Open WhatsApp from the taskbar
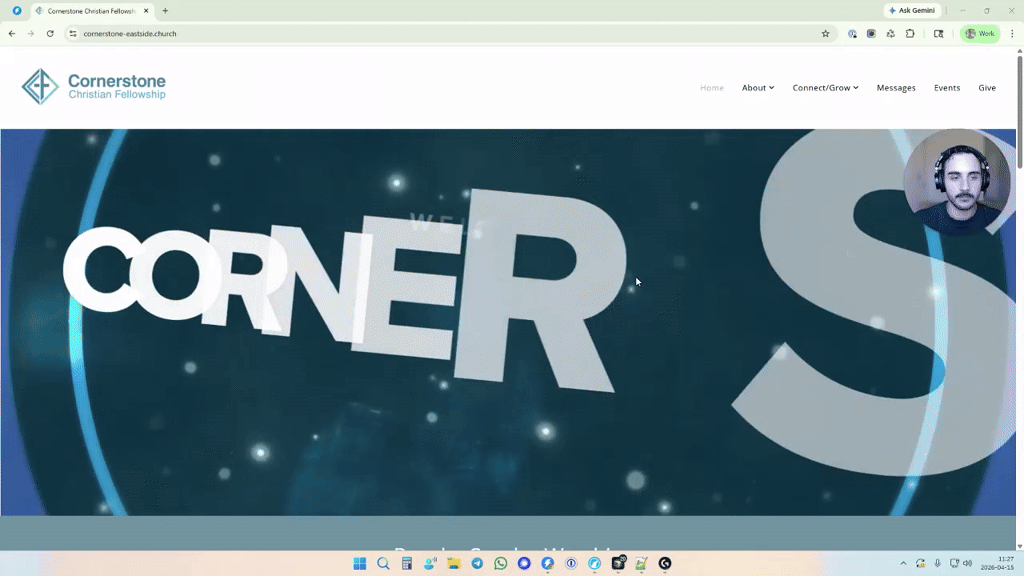 click(x=501, y=563)
